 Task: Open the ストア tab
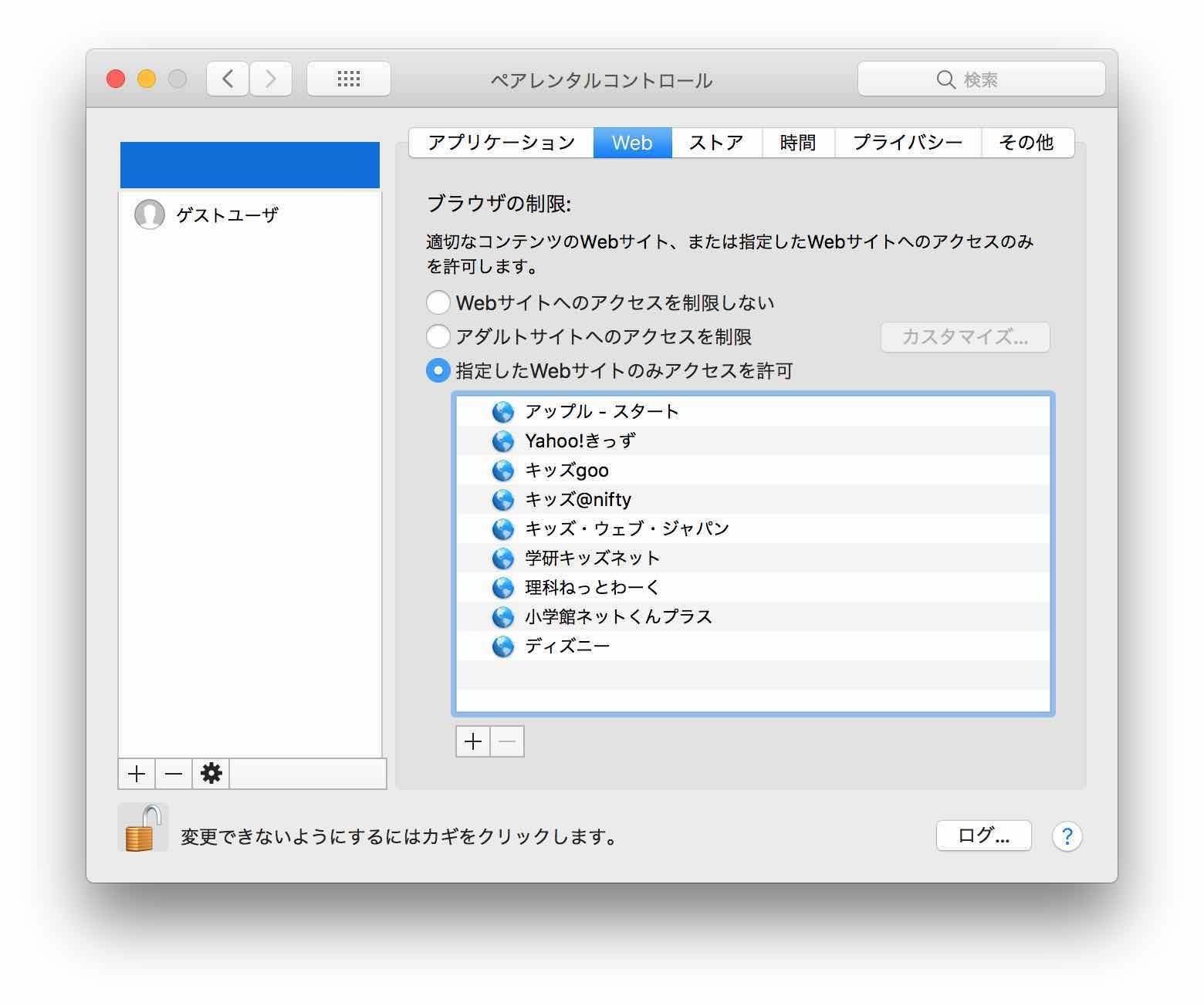716,143
